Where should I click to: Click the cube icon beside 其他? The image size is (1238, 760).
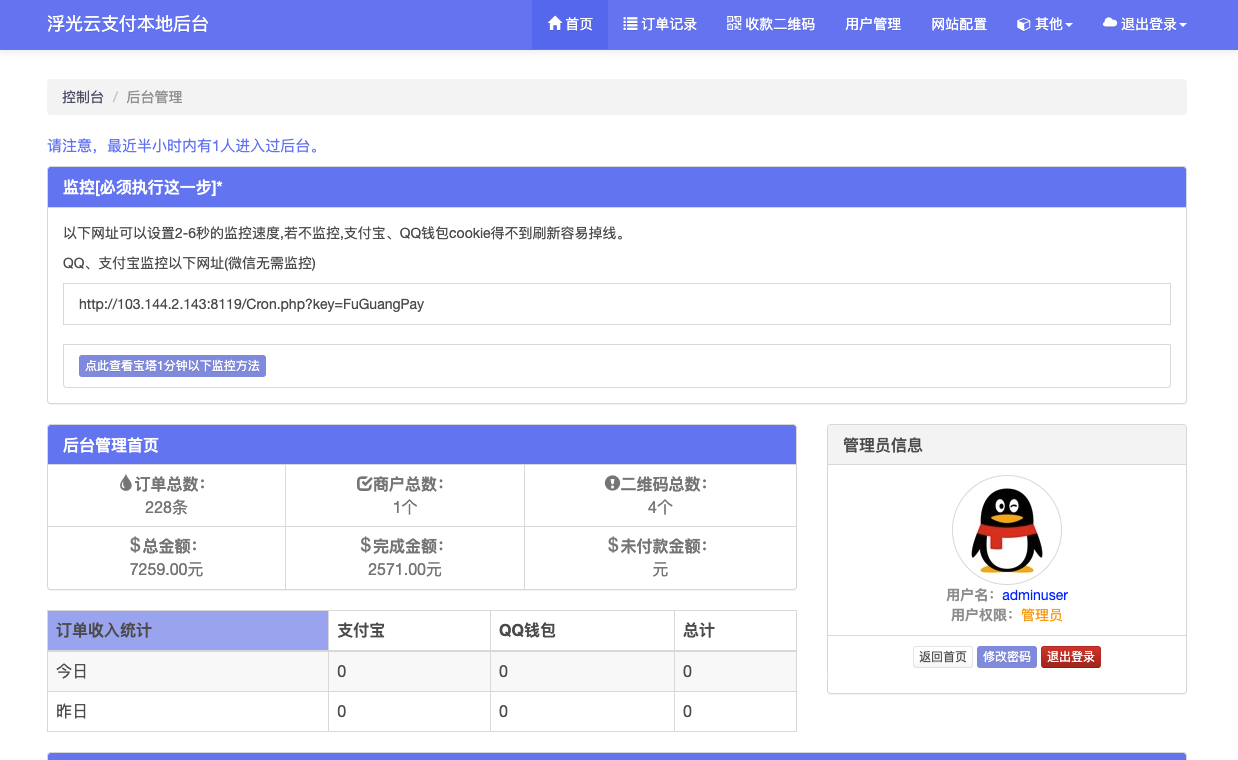1023,24
